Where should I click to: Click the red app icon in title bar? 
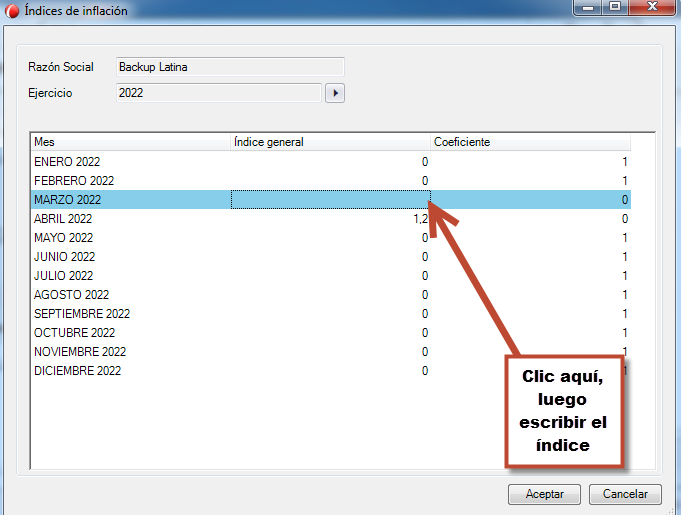coord(12,11)
